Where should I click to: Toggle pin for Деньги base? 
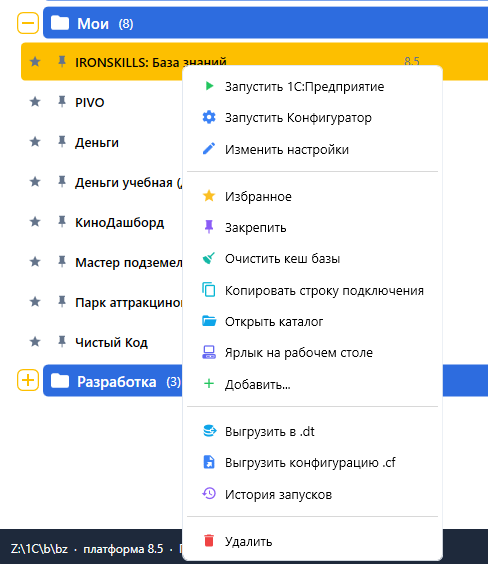coord(62,142)
